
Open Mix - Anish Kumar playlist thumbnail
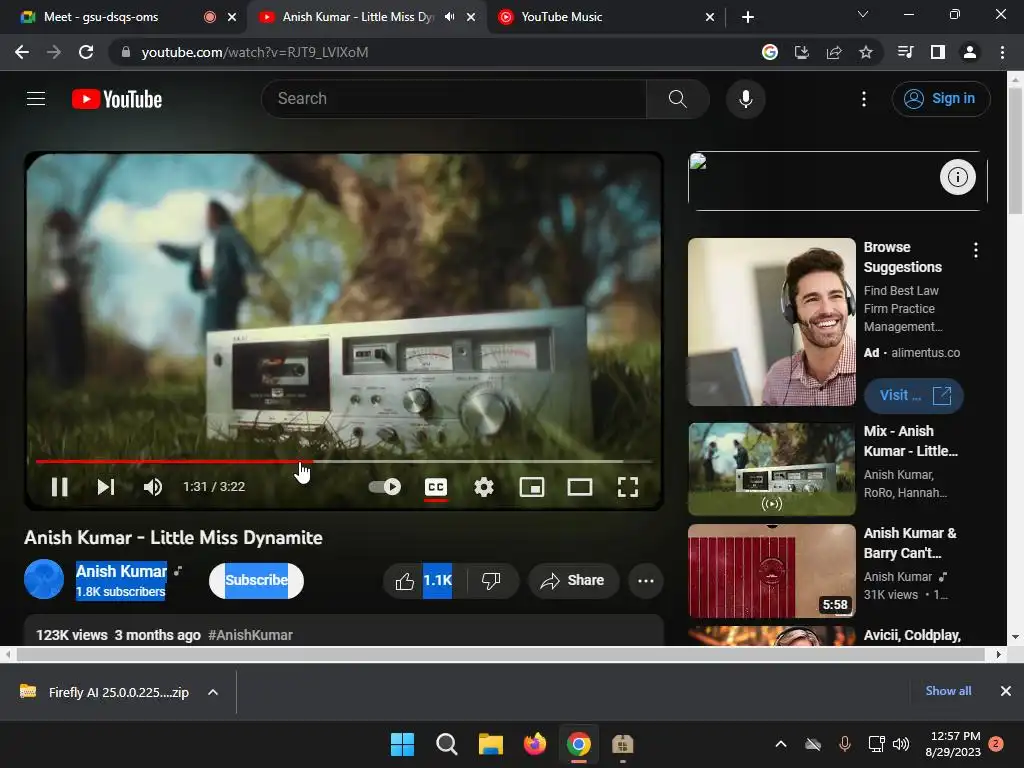[771, 470]
